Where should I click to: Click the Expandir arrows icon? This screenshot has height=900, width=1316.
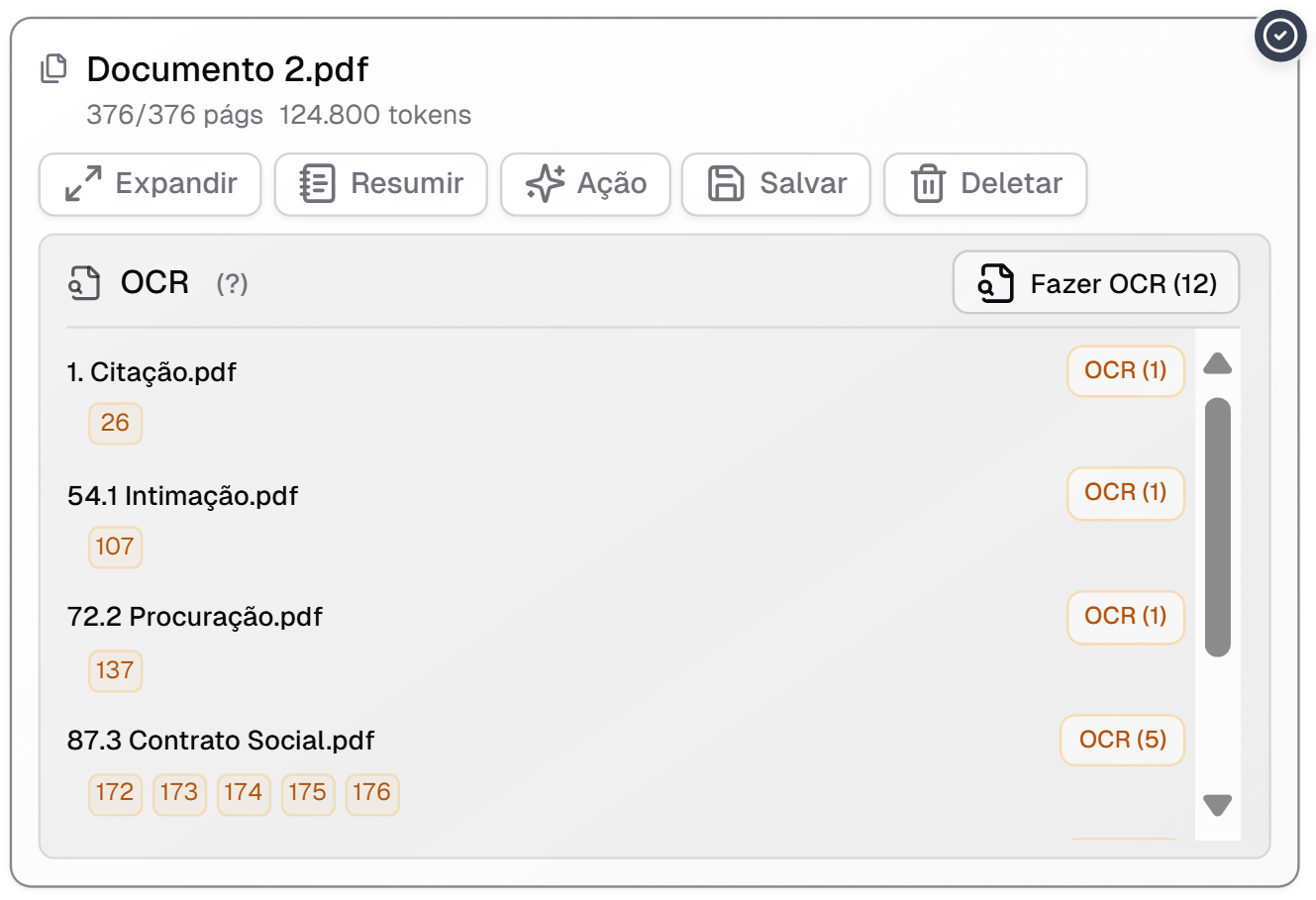point(83,184)
